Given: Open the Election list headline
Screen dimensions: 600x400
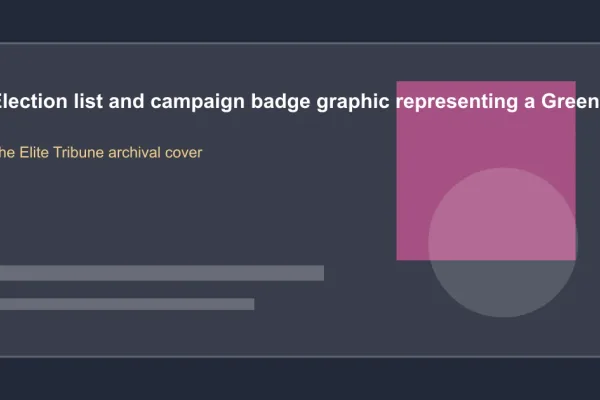Looking at the screenshot, I should (300, 102).
